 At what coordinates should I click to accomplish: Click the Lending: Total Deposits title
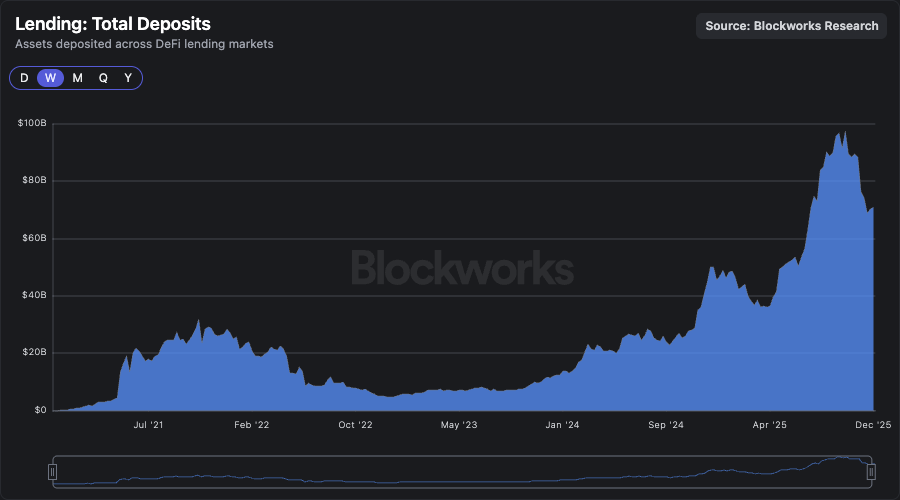[x=112, y=24]
